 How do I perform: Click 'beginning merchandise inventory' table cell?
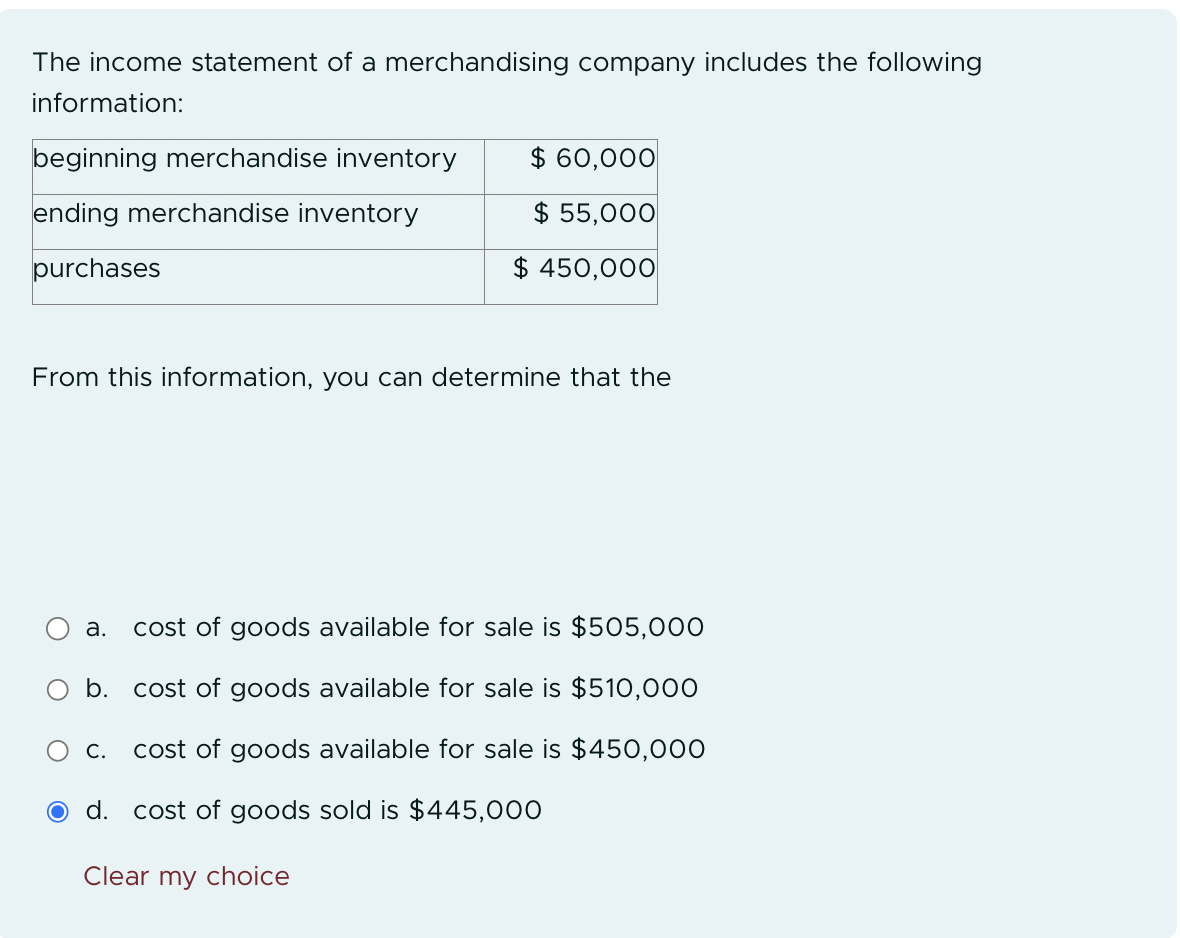(x=258, y=166)
